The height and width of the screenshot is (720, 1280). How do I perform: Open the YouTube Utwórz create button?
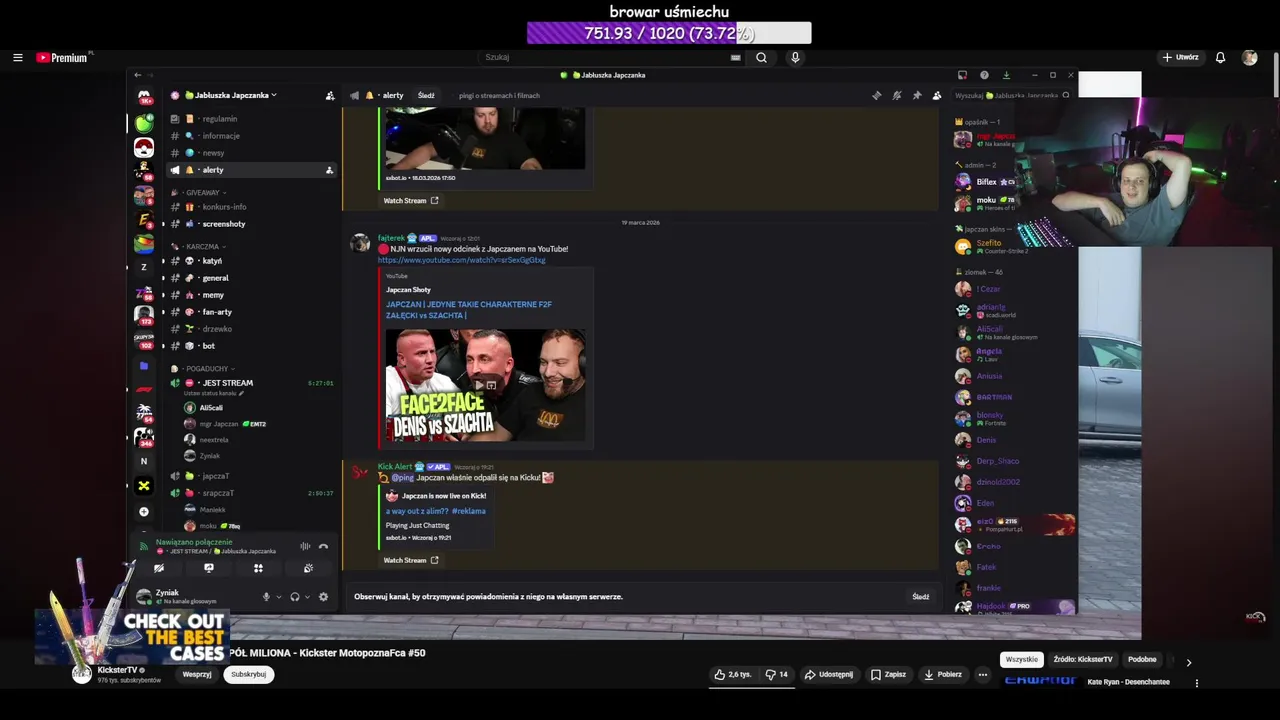(1180, 57)
